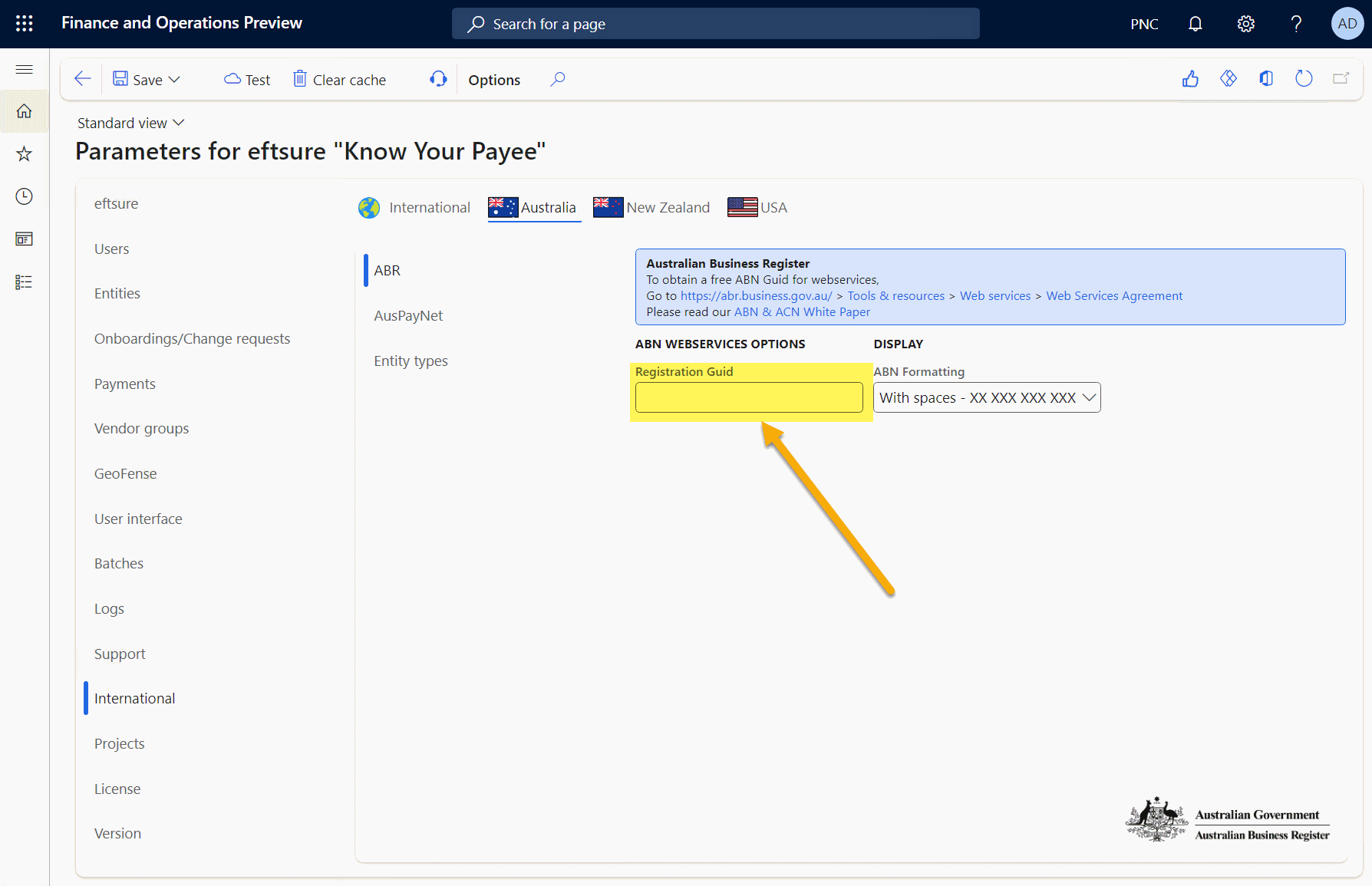Open the License section

tap(117, 789)
